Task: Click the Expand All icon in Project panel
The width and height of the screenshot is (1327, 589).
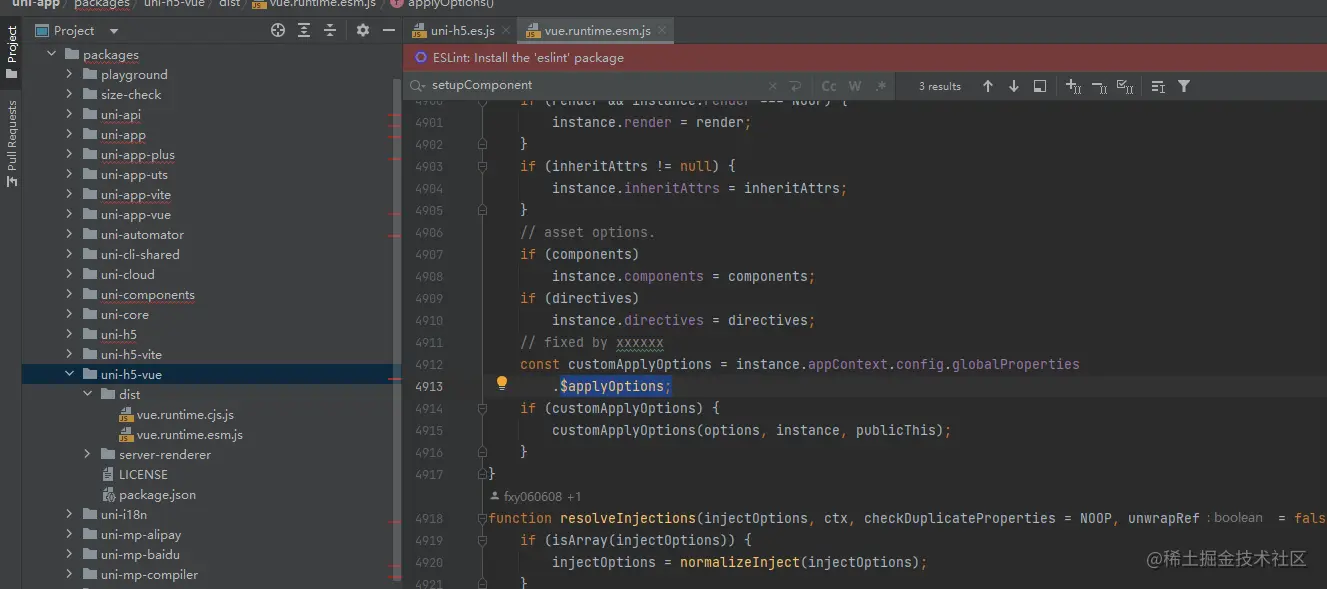Action: pyautogui.click(x=304, y=31)
